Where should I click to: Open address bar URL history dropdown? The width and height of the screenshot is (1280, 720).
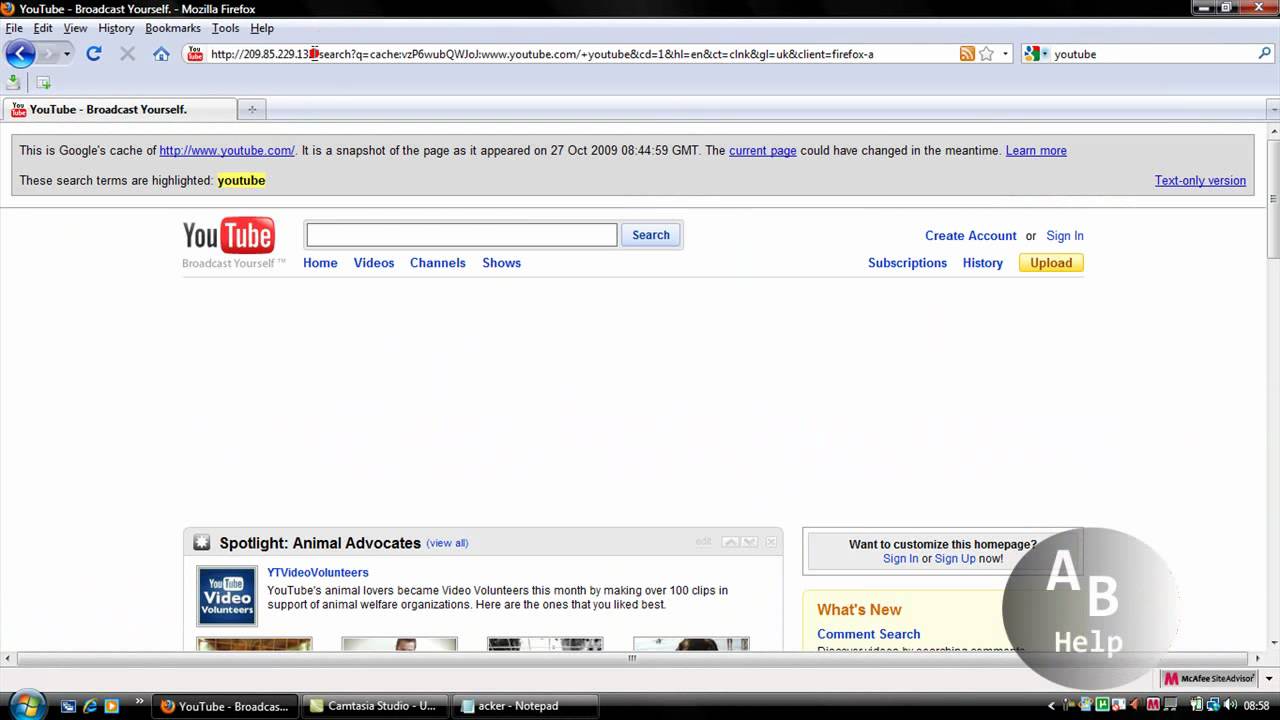pos(1005,54)
